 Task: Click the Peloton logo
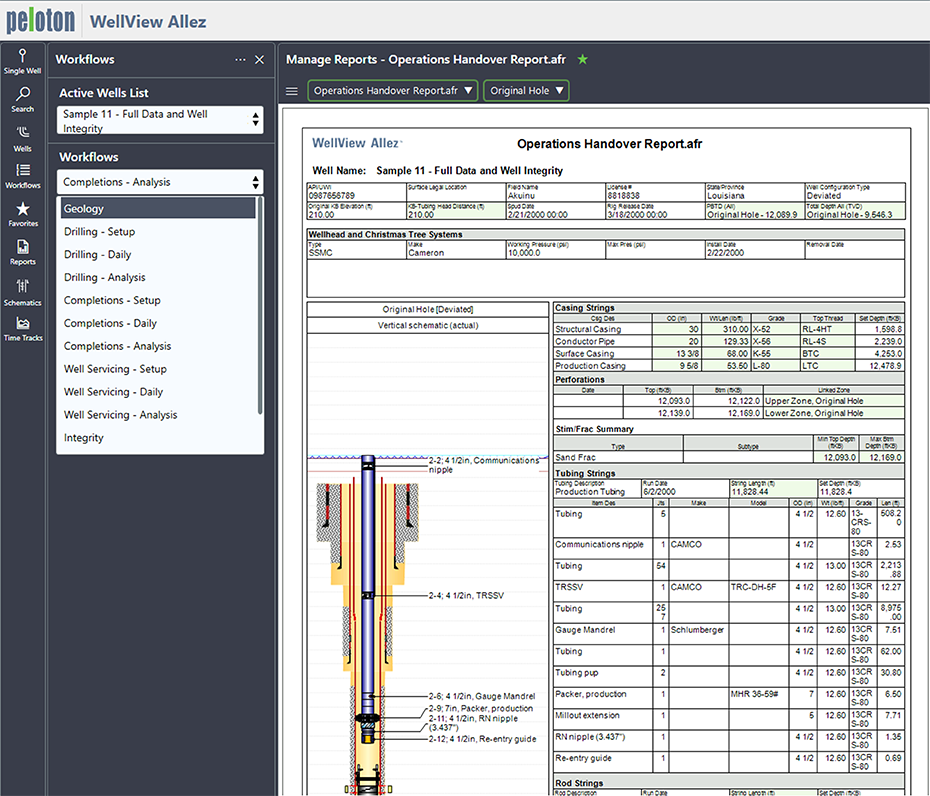point(40,20)
